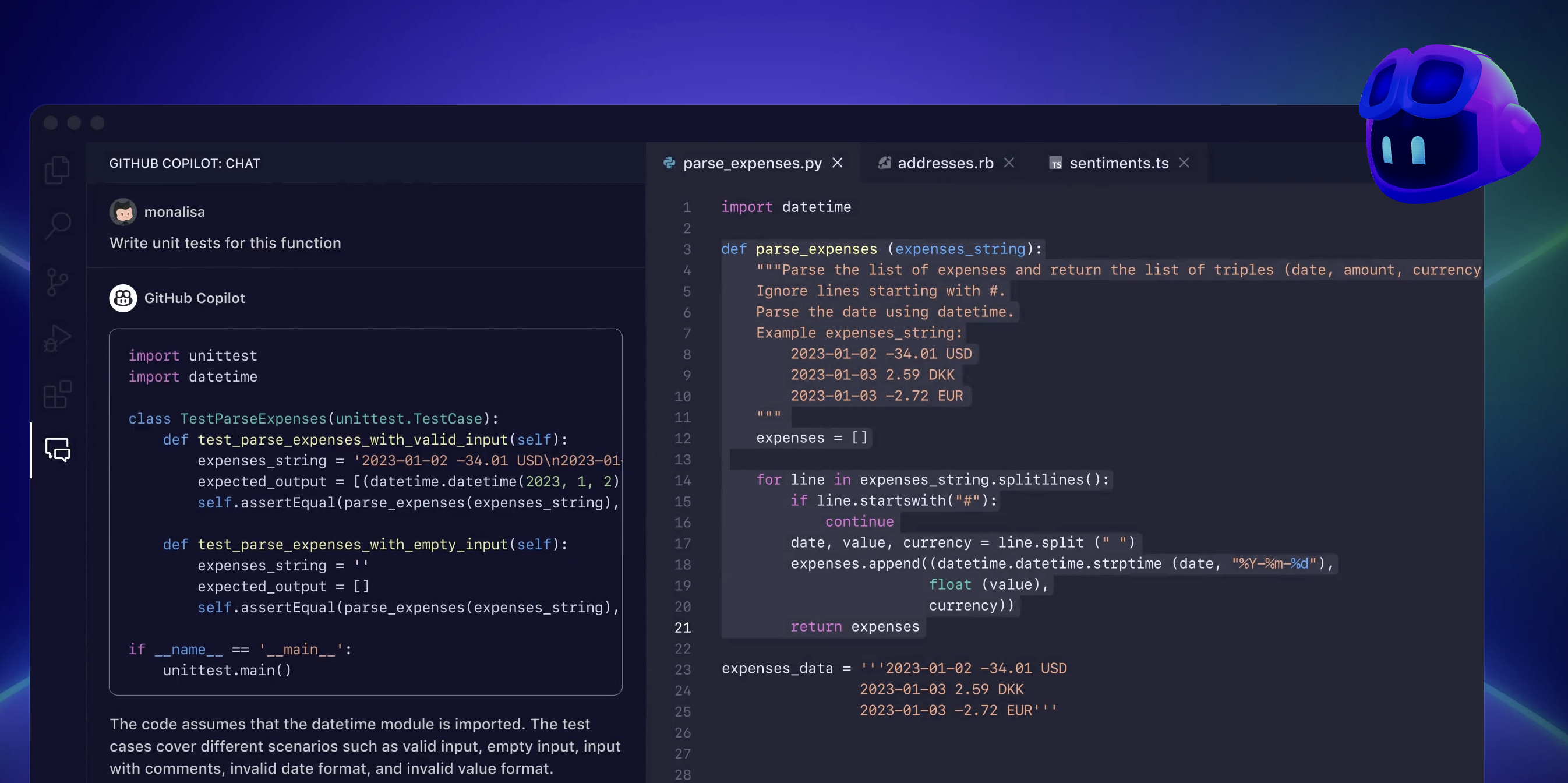Screen dimensions: 1568x783
Task: Click the 'Write unit tests for this function' message
Action: click(x=225, y=243)
